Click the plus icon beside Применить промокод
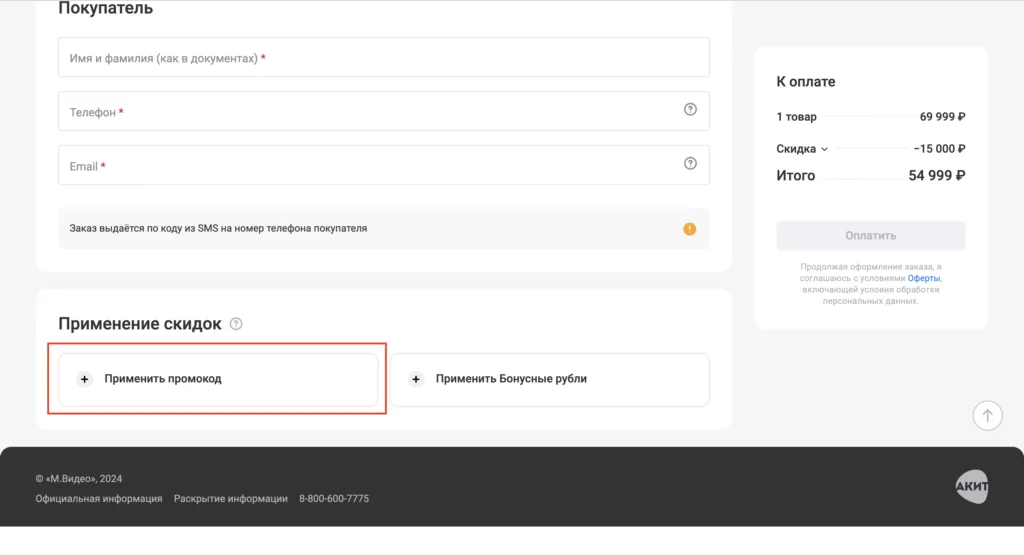 coord(85,379)
